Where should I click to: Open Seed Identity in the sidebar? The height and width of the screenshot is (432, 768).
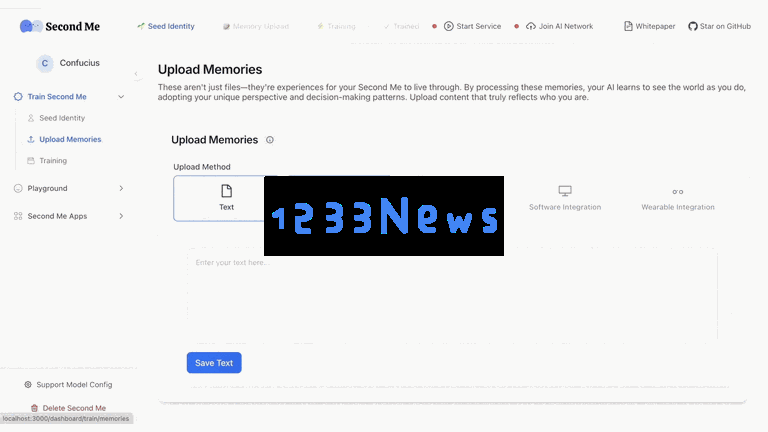coord(62,118)
